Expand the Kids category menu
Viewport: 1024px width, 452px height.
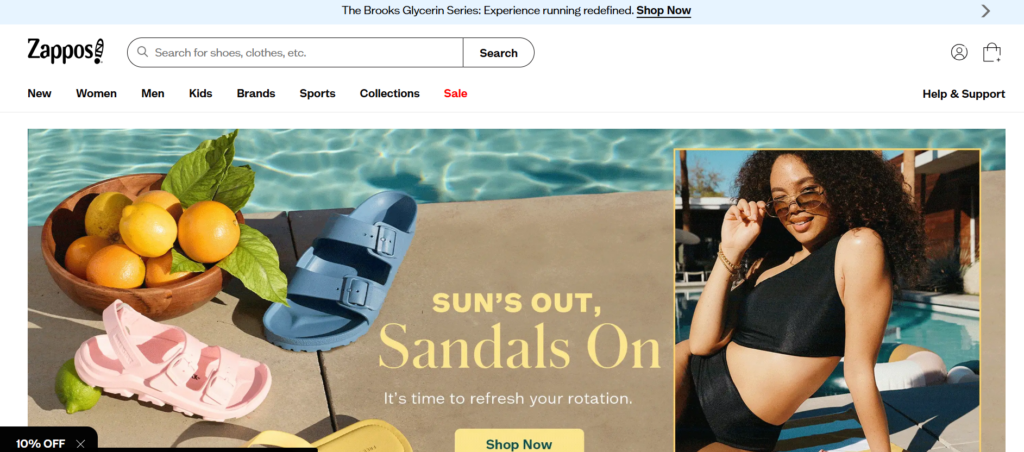point(200,93)
